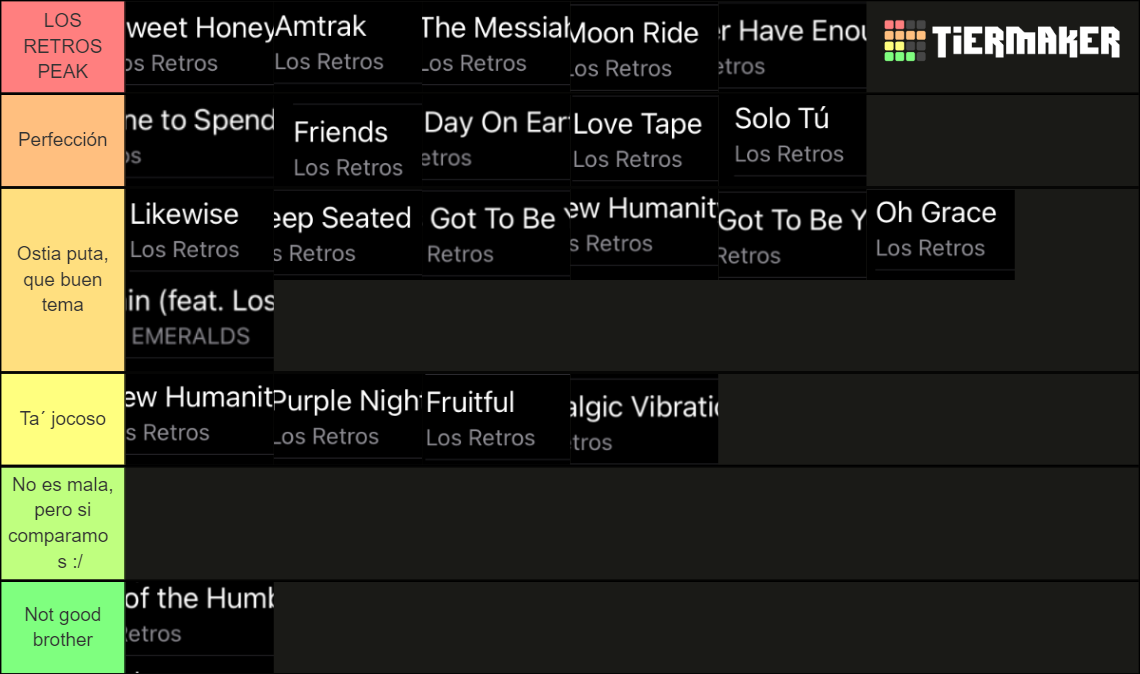1140x674 pixels.
Task: Select the EMERALDS feat. Los Retros tile
Action: tap(199, 318)
